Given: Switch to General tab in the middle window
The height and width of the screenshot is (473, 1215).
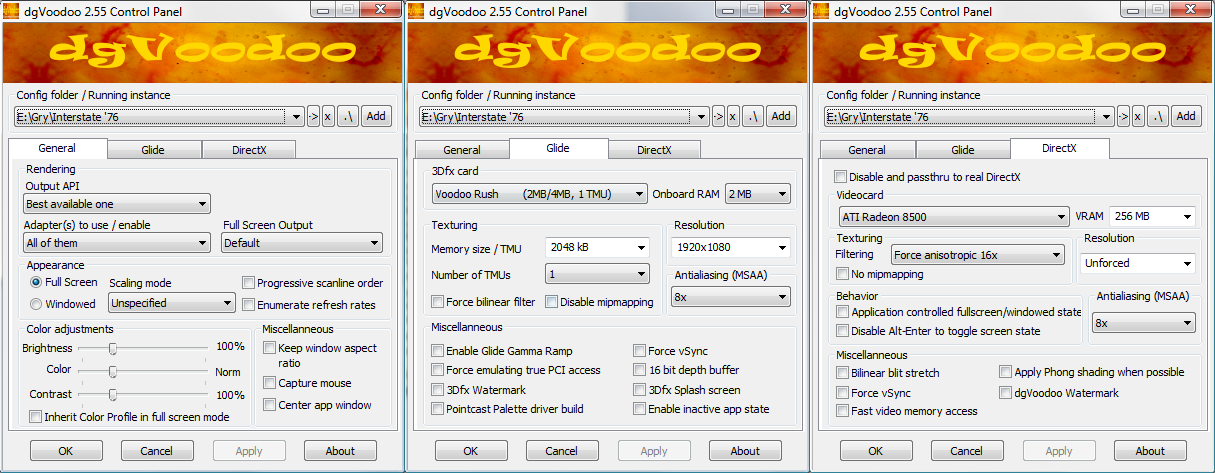Looking at the screenshot, I should click(x=462, y=150).
